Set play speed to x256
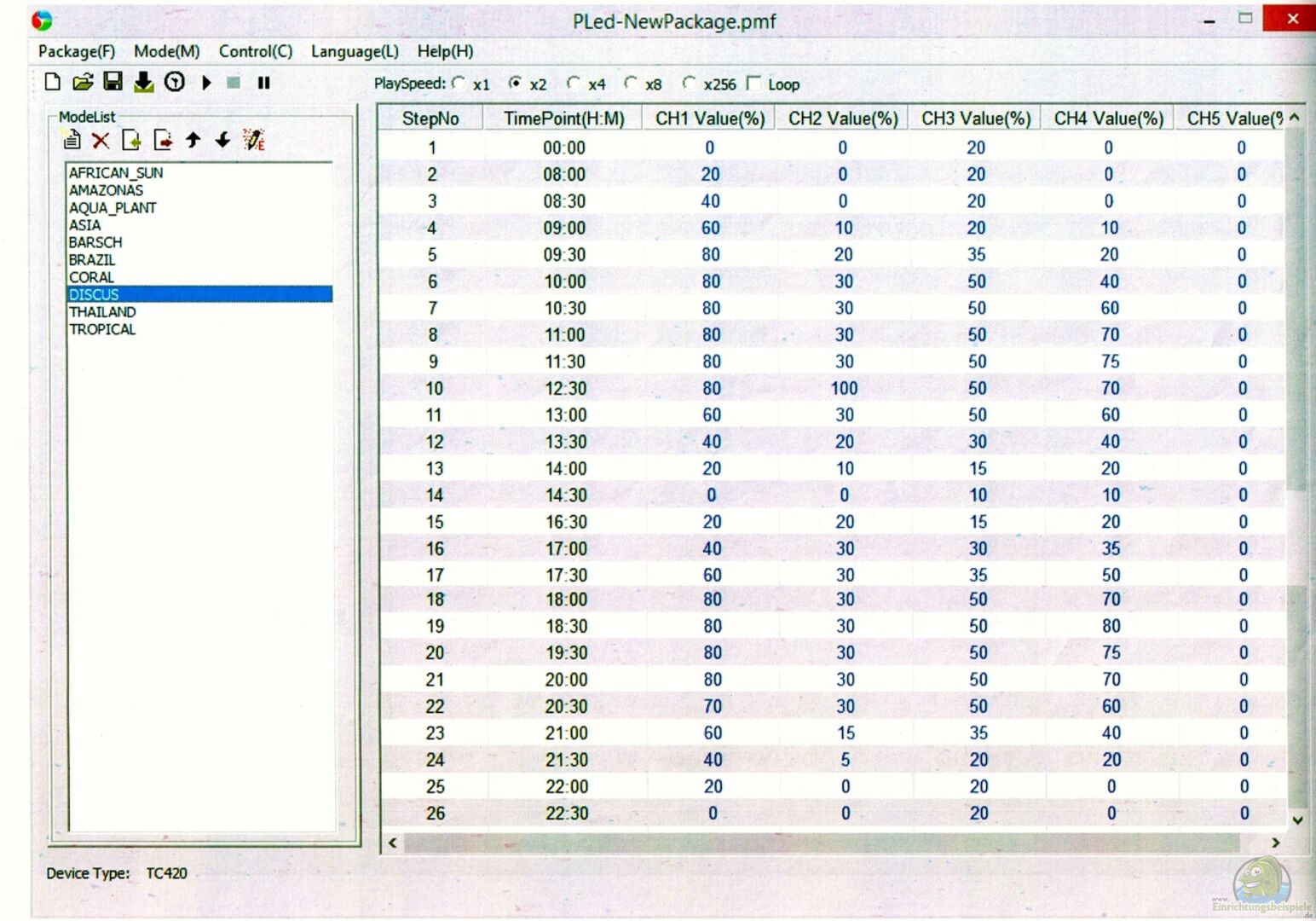The height and width of the screenshot is (921, 1316). [x=689, y=84]
